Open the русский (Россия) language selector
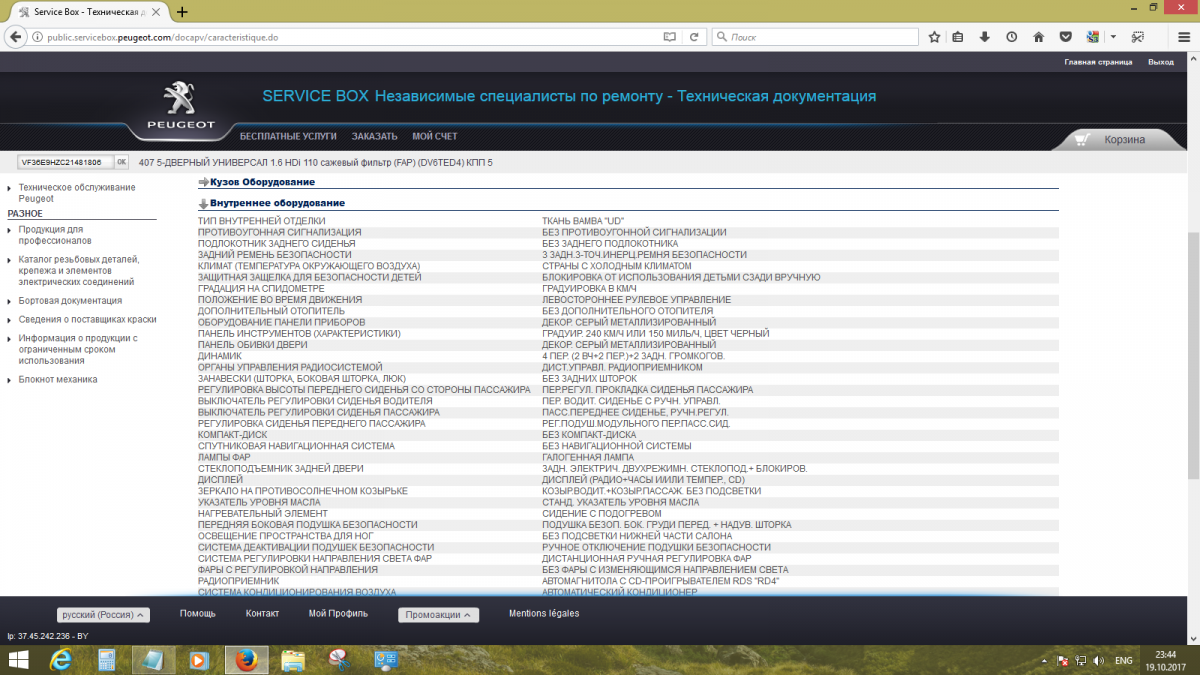The height and width of the screenshot is (675, 1200). click(103, 614)
